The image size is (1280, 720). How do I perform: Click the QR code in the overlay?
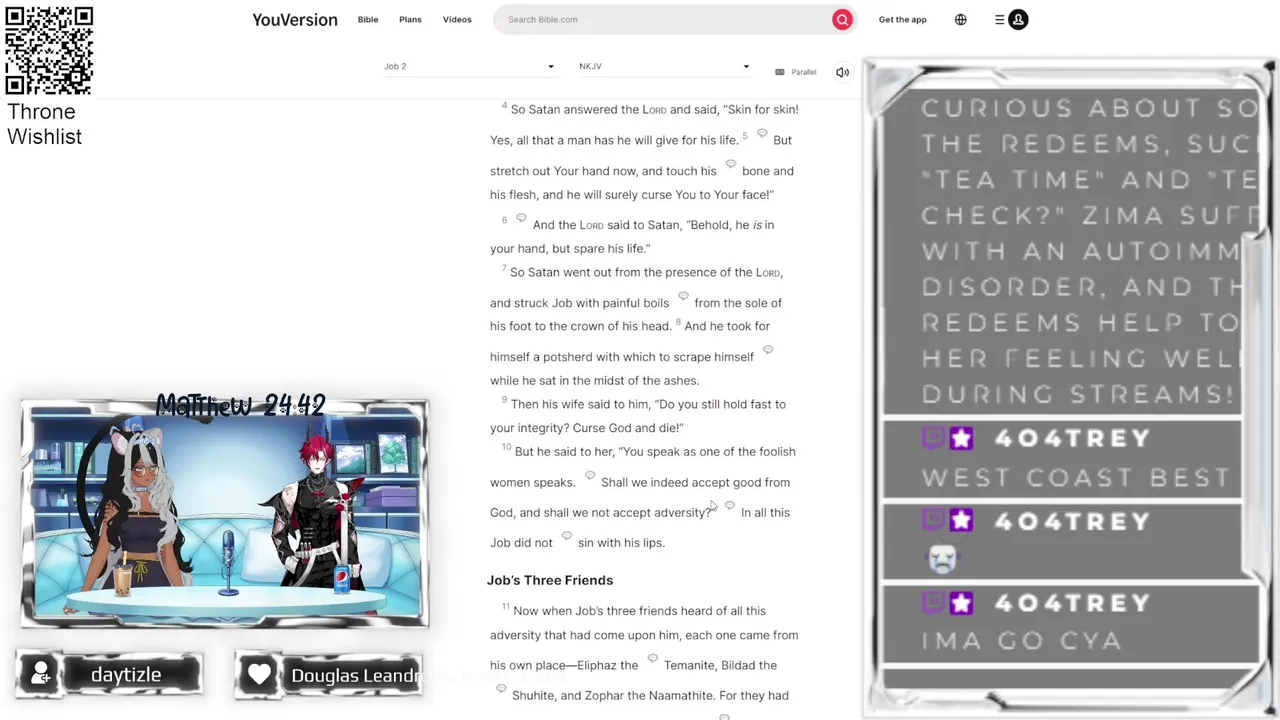(49, 50)
